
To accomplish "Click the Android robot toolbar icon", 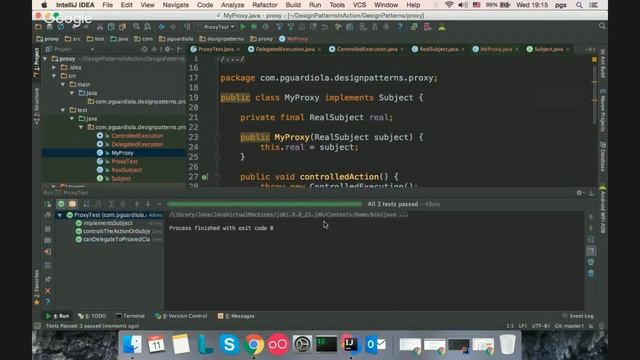I will click(x=442, y=27).
